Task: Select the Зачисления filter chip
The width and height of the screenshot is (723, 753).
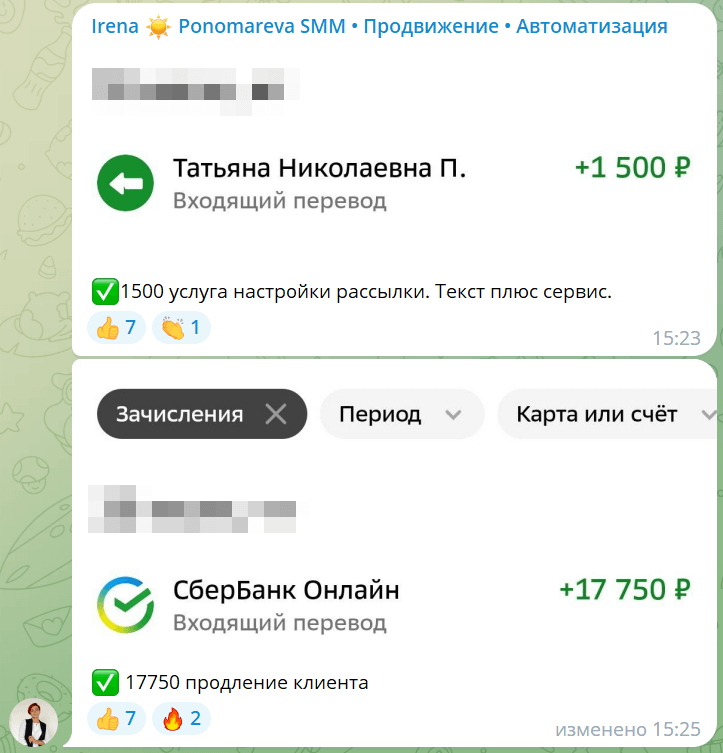Action: pos(202,414)
